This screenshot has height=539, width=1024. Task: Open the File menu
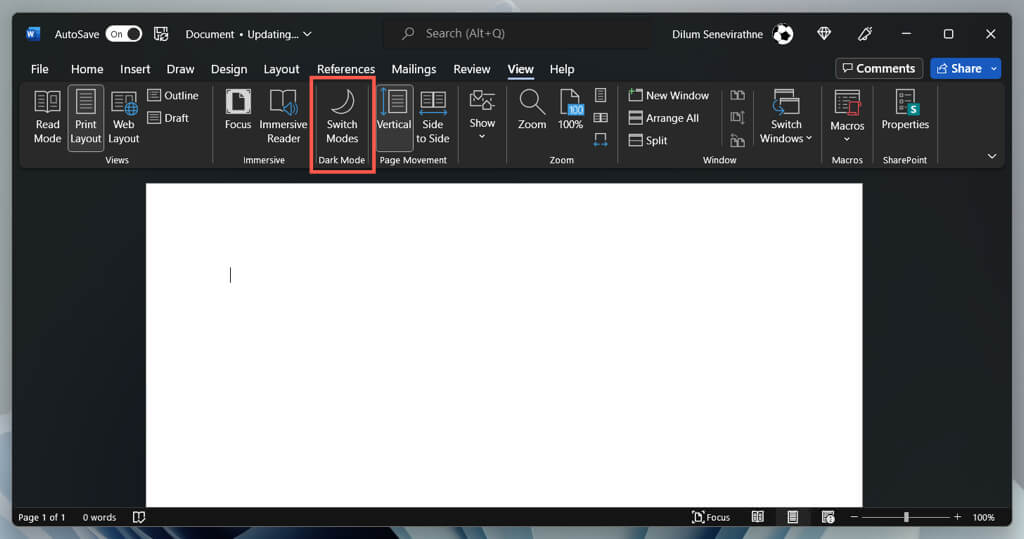tap(40, 69)
